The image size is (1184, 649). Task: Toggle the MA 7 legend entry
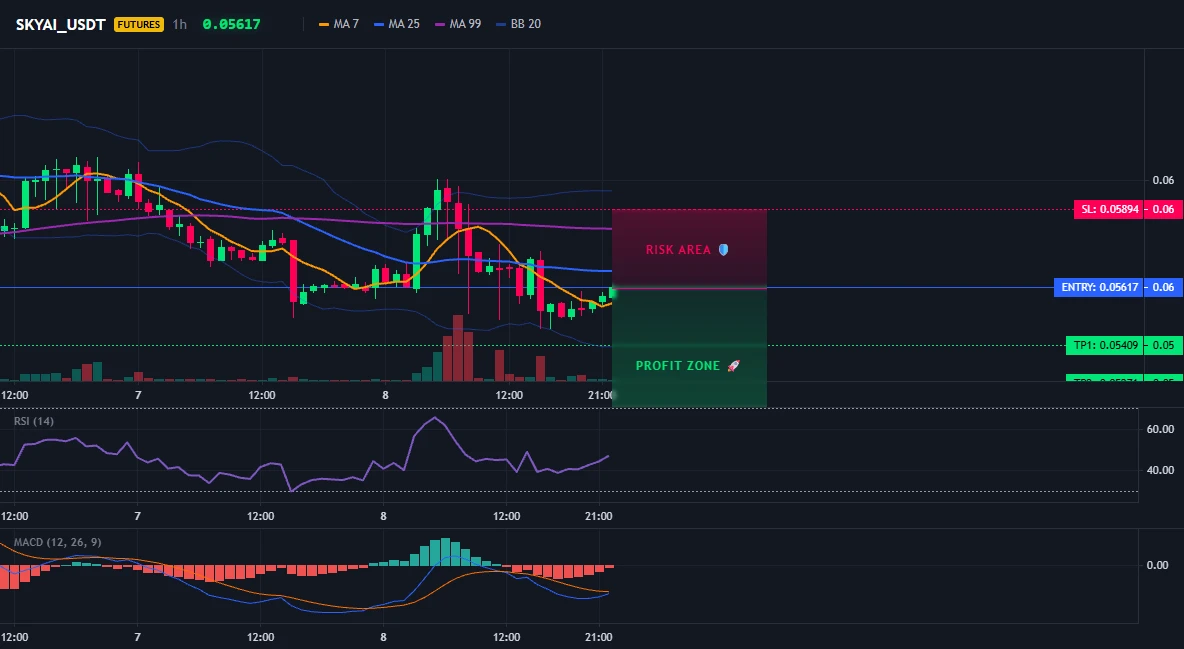click(339, 24)
